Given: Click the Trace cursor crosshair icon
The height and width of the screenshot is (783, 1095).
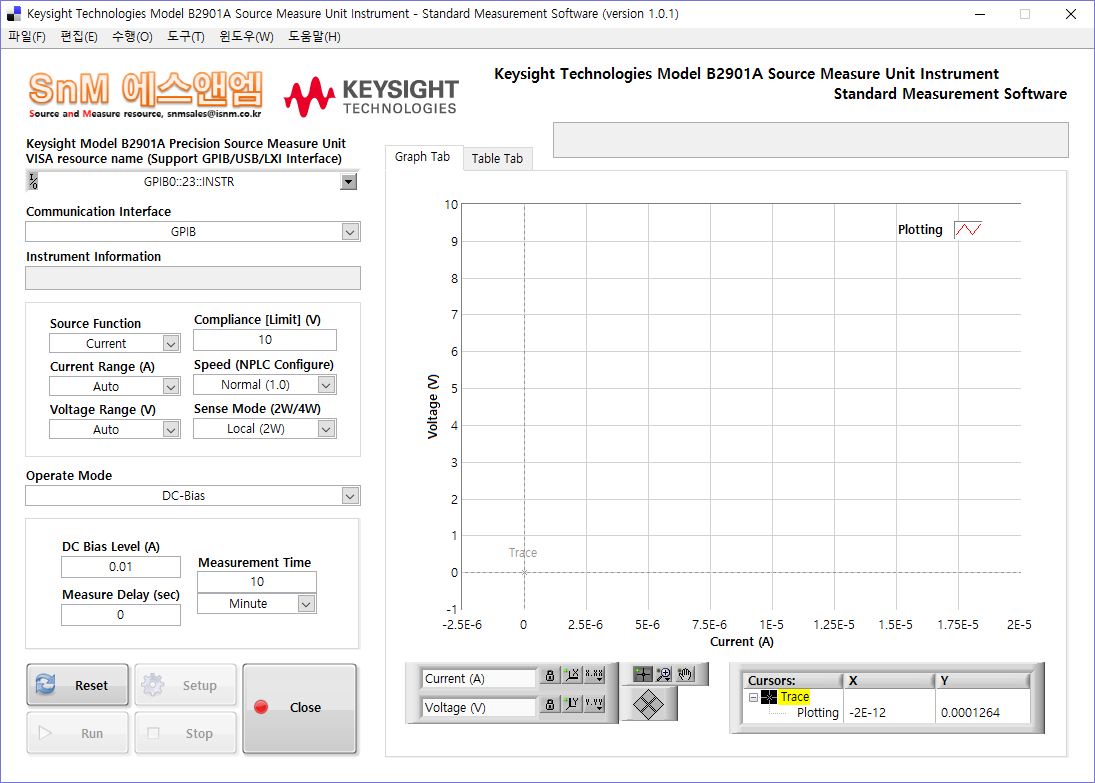Looking at the screenshot, I should [x=769, y=697].
